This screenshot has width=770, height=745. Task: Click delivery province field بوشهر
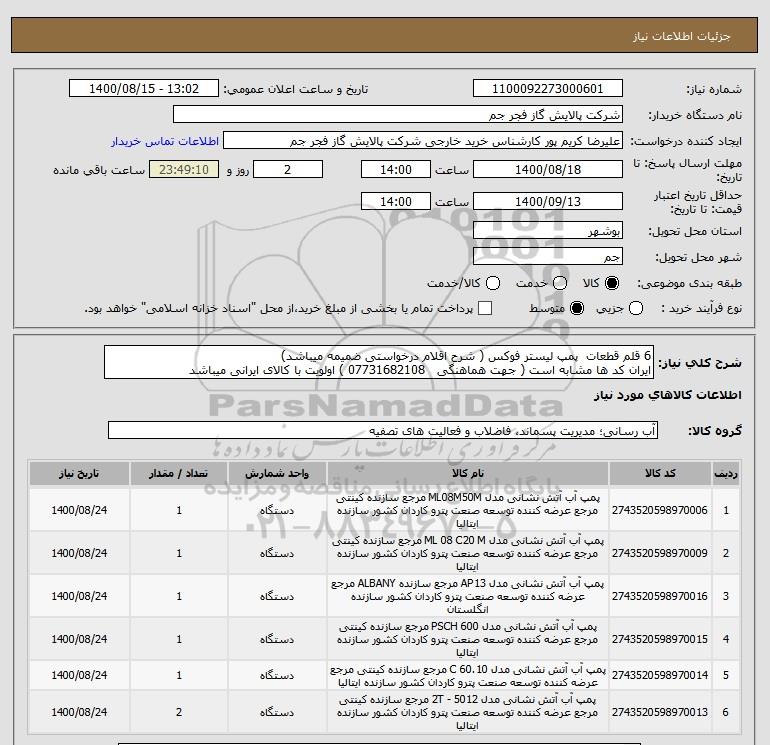(x=548, y=231)
